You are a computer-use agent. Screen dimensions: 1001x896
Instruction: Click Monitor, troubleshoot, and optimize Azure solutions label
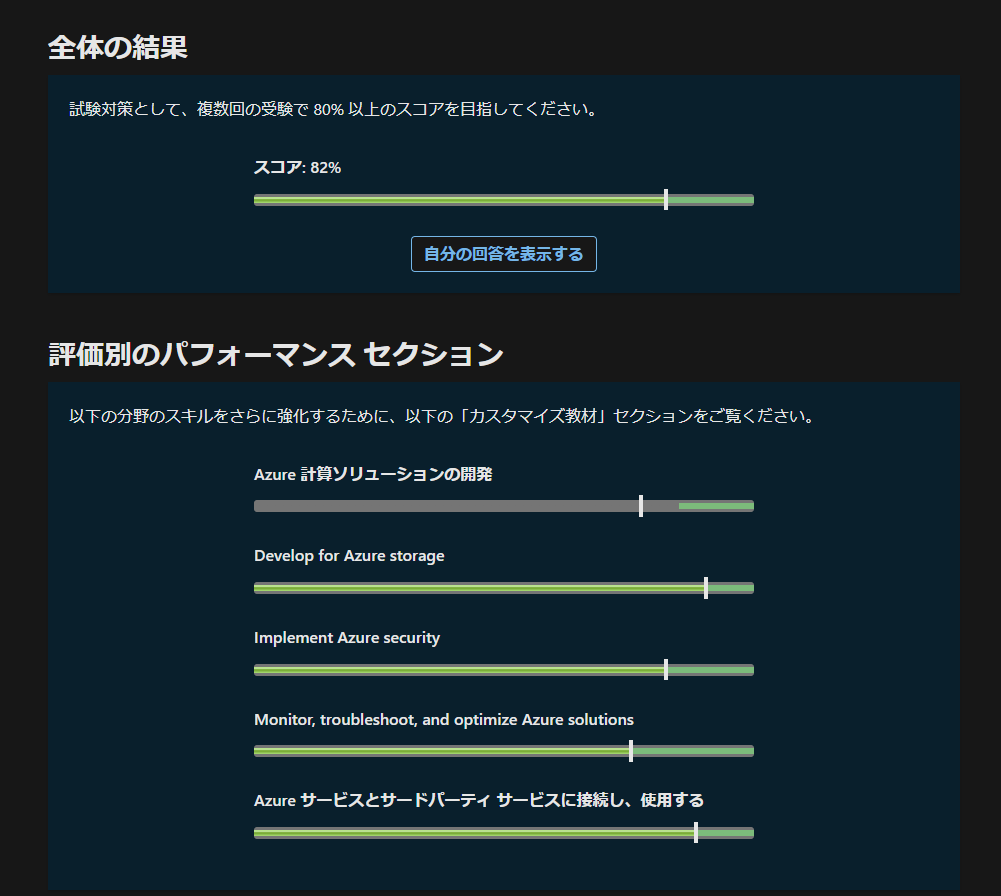[x=444, y=719]
